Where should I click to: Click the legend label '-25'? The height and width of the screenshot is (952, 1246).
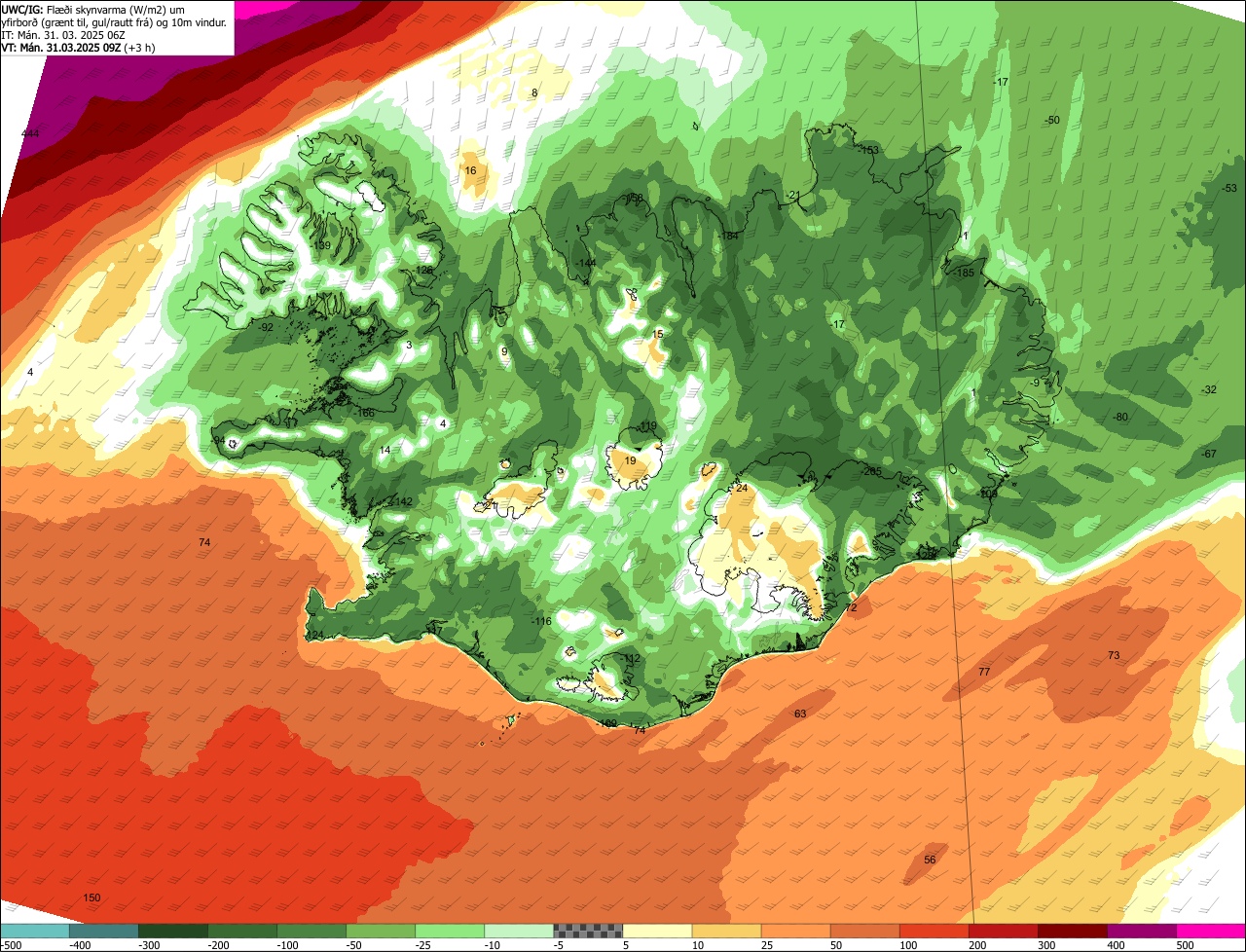pyautogui.click(x=424, y=944)
